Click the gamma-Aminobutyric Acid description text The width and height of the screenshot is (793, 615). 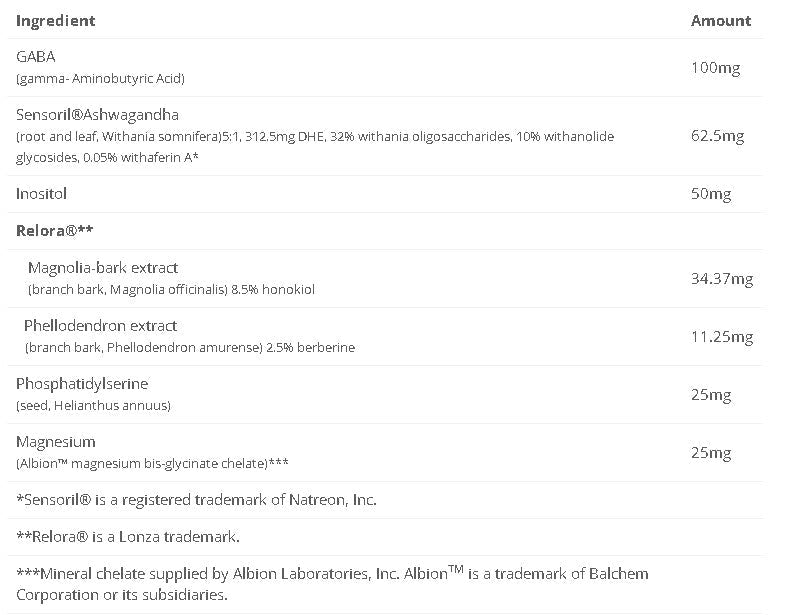100,78
